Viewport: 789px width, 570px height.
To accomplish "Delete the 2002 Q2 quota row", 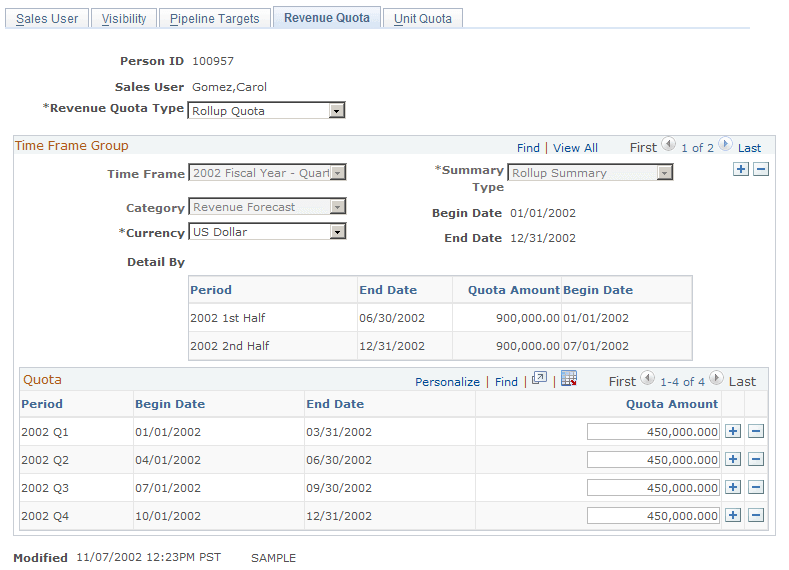I will (756, 459).
